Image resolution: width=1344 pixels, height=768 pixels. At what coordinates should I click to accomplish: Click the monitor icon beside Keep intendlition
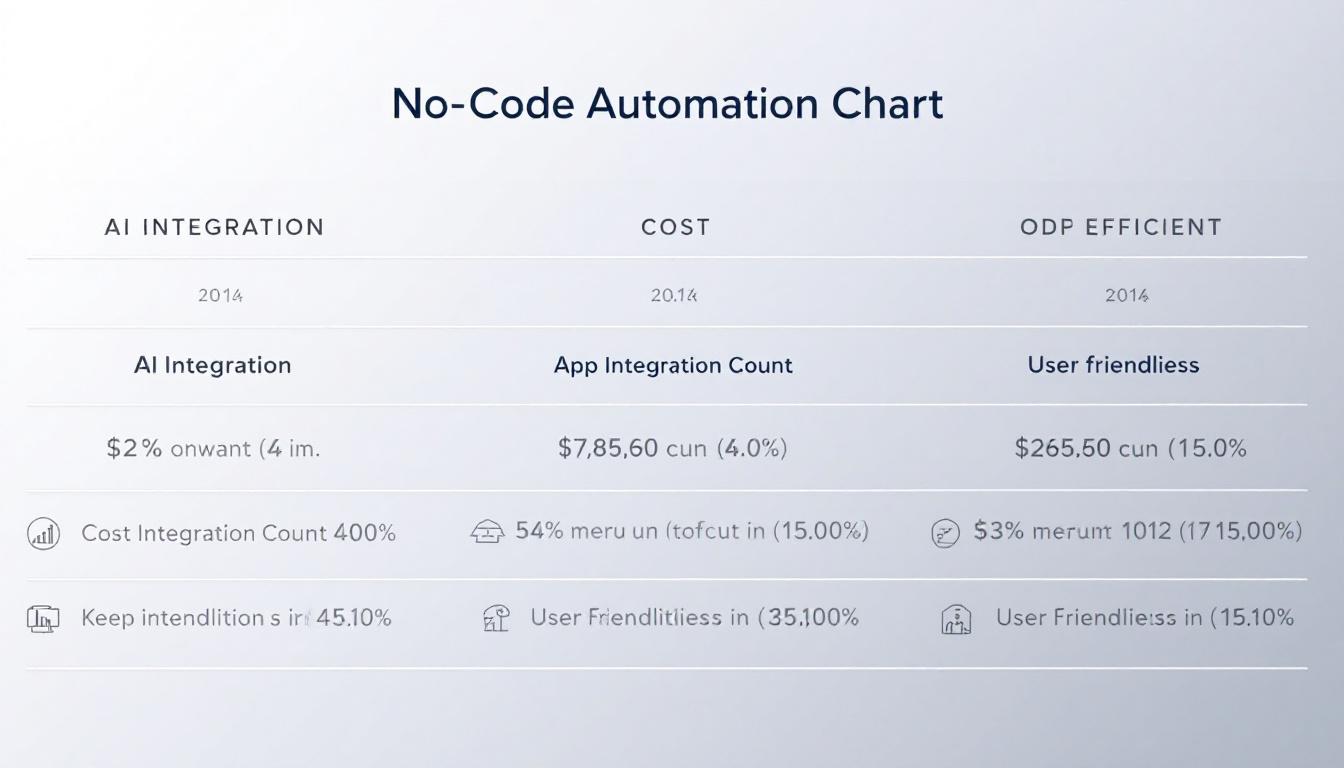43,619
